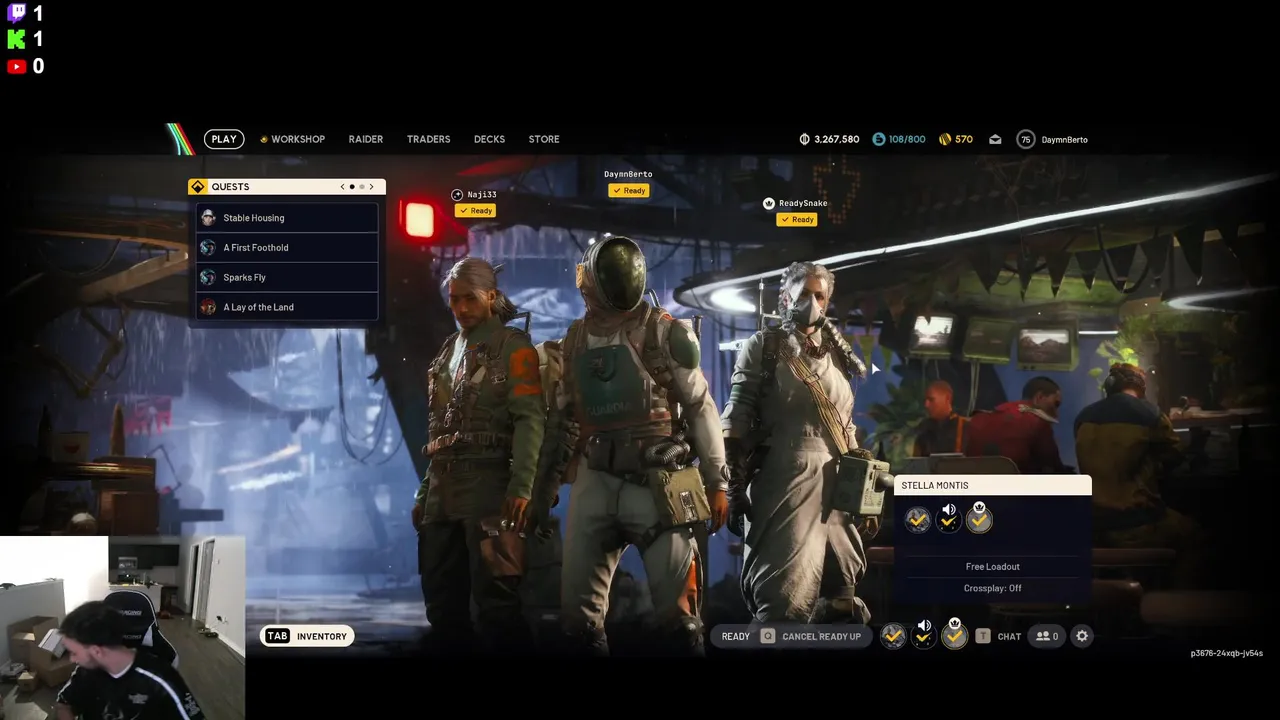This screenshot has height=720, width=1280.
Task: Select crown-marked leader avatar in bottom bar
Action: coord(955,634)
